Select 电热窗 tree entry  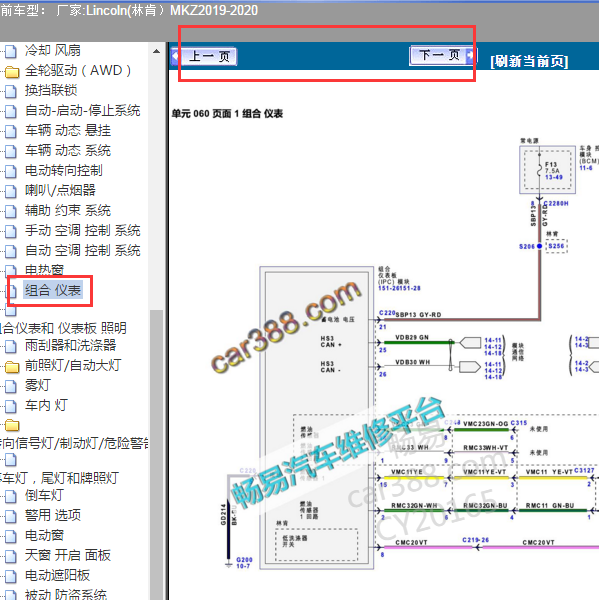(x=44, y=270)
